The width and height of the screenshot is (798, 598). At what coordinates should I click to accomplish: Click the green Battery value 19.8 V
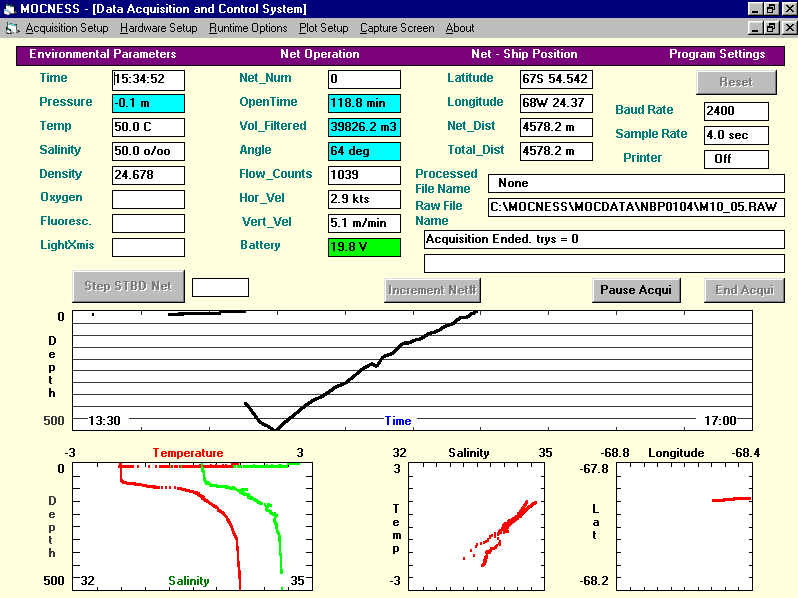364,247
